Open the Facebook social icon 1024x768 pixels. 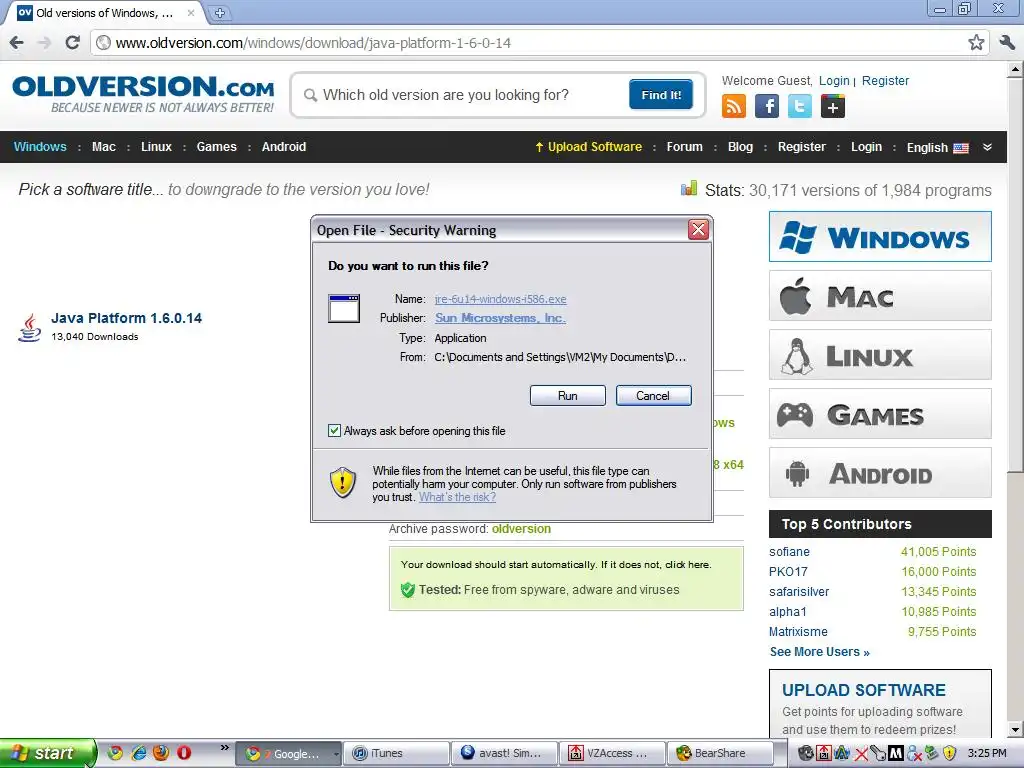(767, 106)
